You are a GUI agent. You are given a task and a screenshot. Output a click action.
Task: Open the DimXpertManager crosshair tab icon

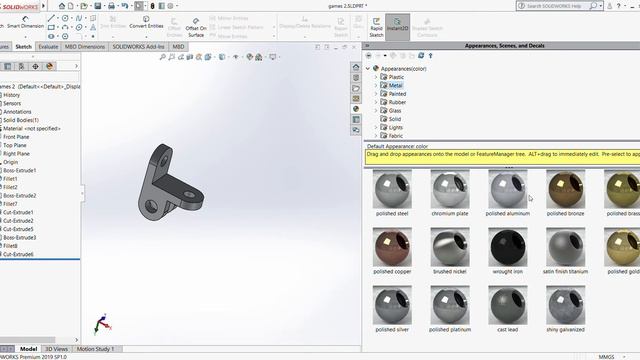tap(36, 66)
